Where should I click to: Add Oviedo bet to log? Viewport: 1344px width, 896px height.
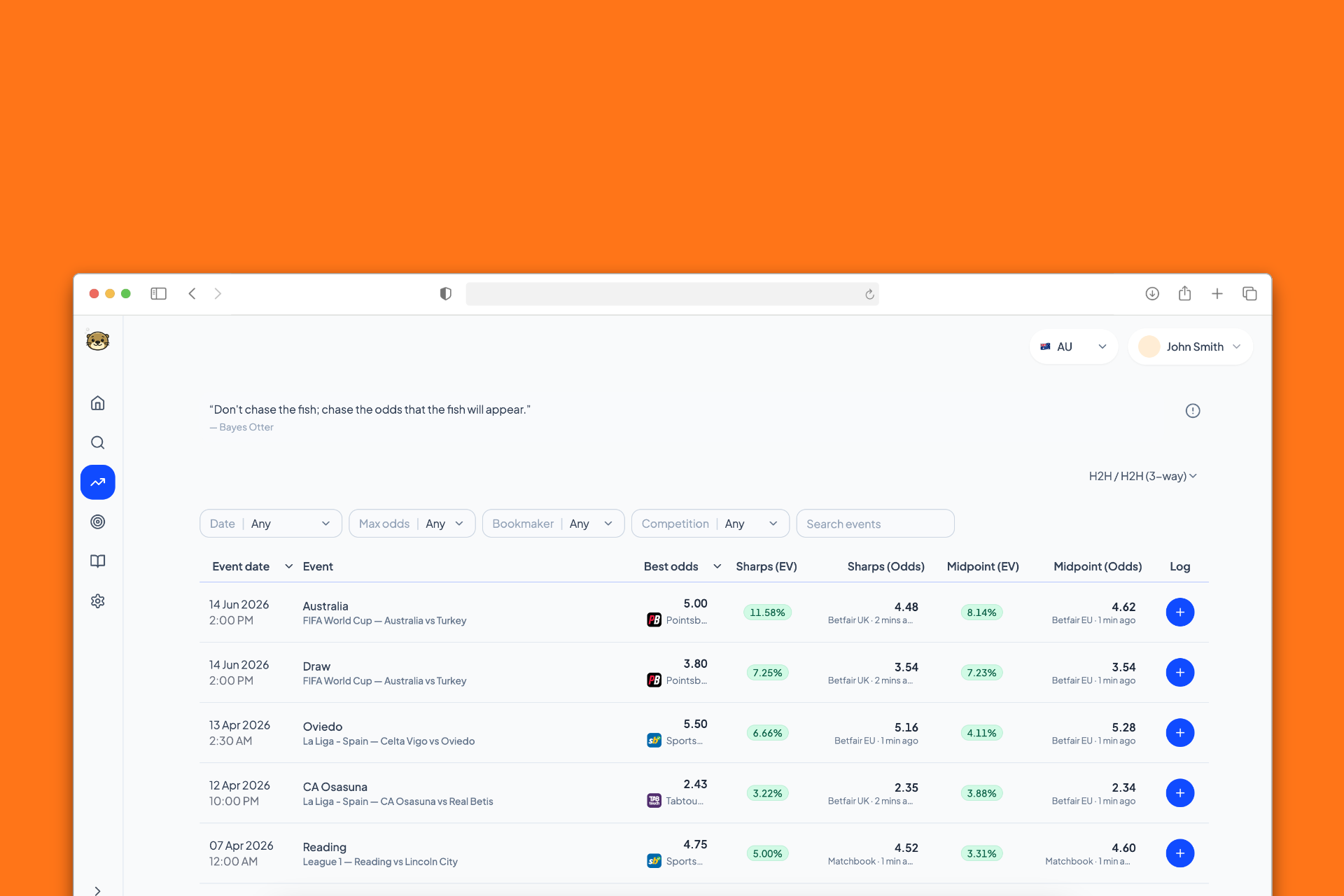pos(1179,733)
